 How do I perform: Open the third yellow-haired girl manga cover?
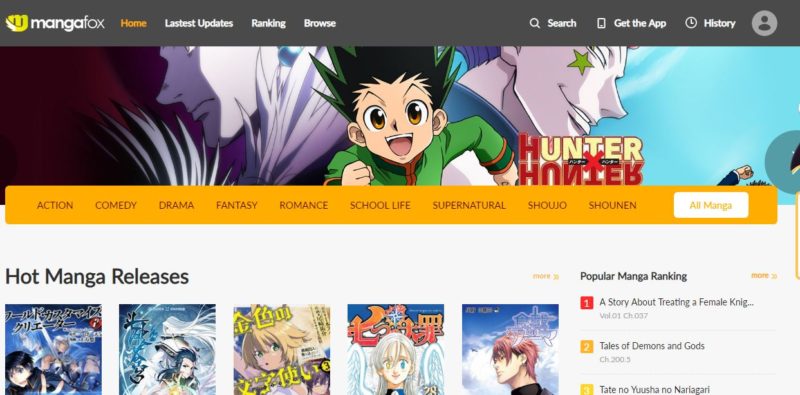coord(282,350)
